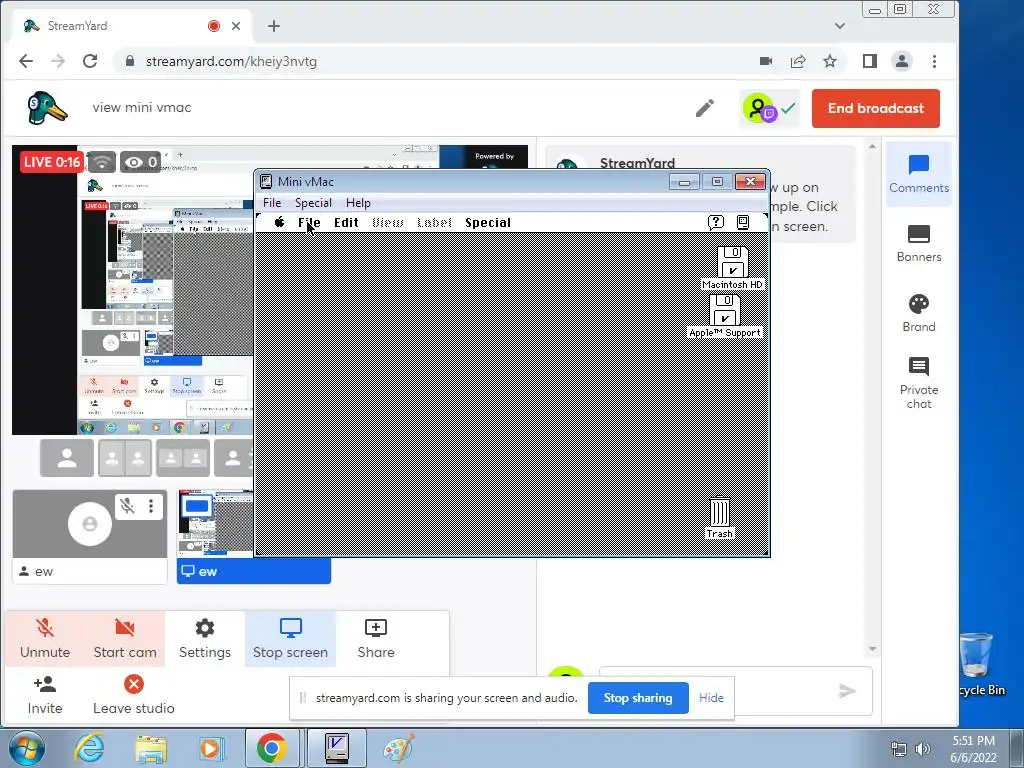Open the Brand panel
The height and width of the screenshot is (768, 1024).
point(919,313)
